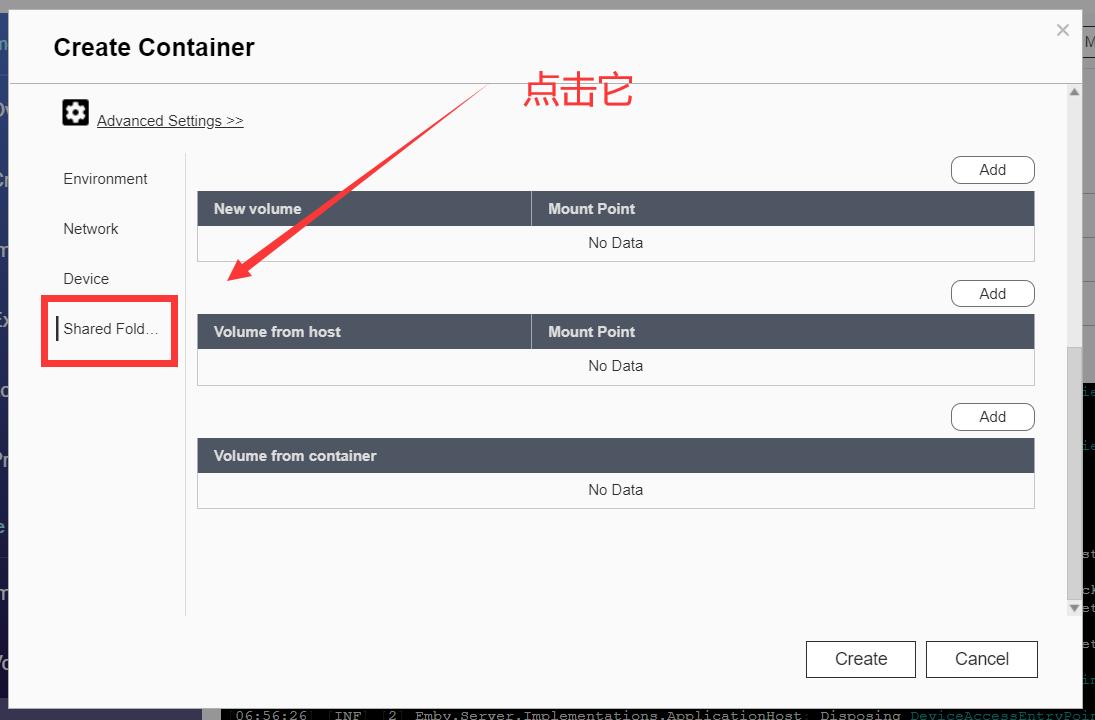This screenshot has height=720, width=1095.
Task: Close the Create Container dialog
Action: tap(1062, 29)
